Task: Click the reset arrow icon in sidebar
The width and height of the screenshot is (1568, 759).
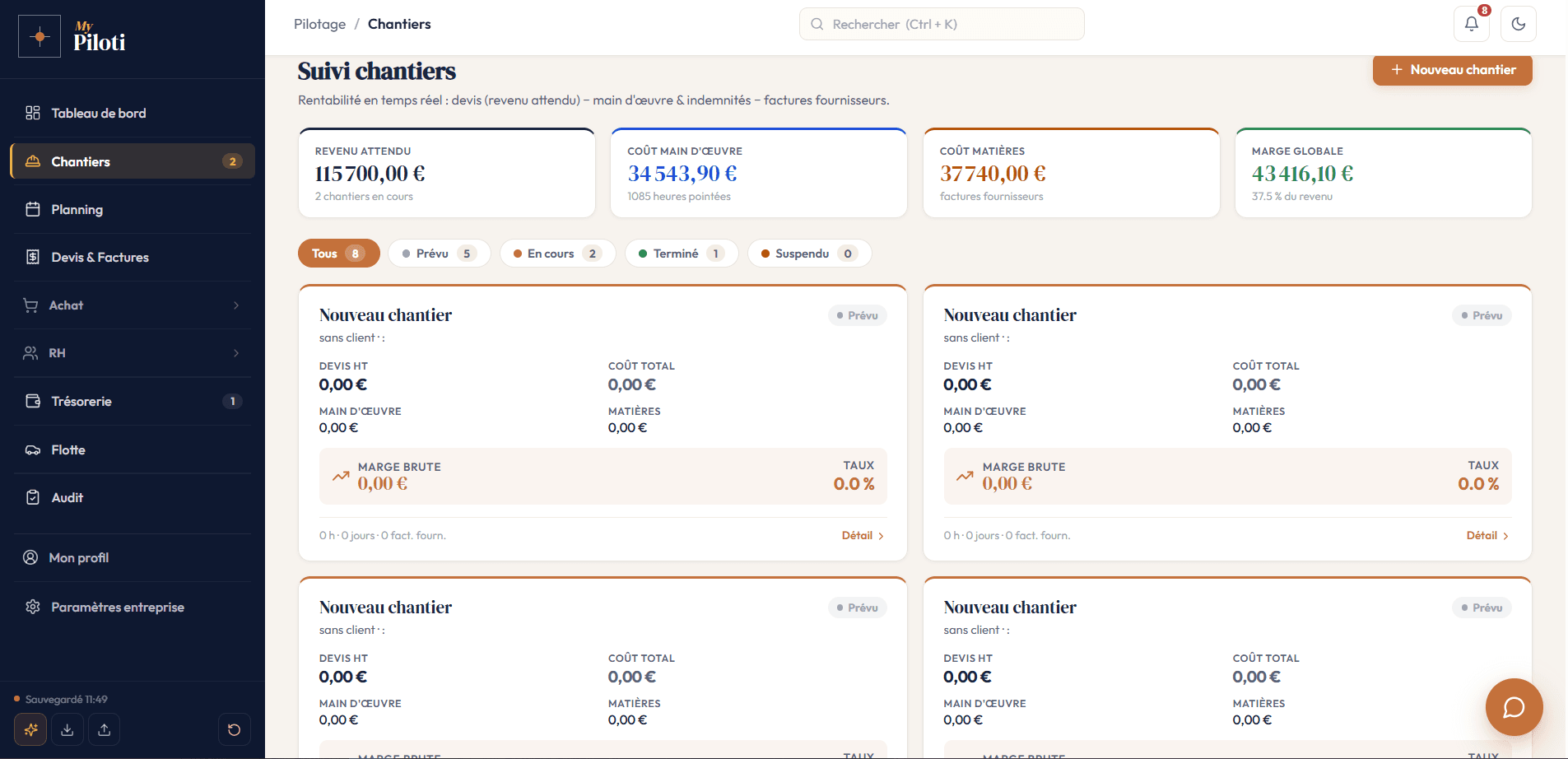Action: coord(234,729)
